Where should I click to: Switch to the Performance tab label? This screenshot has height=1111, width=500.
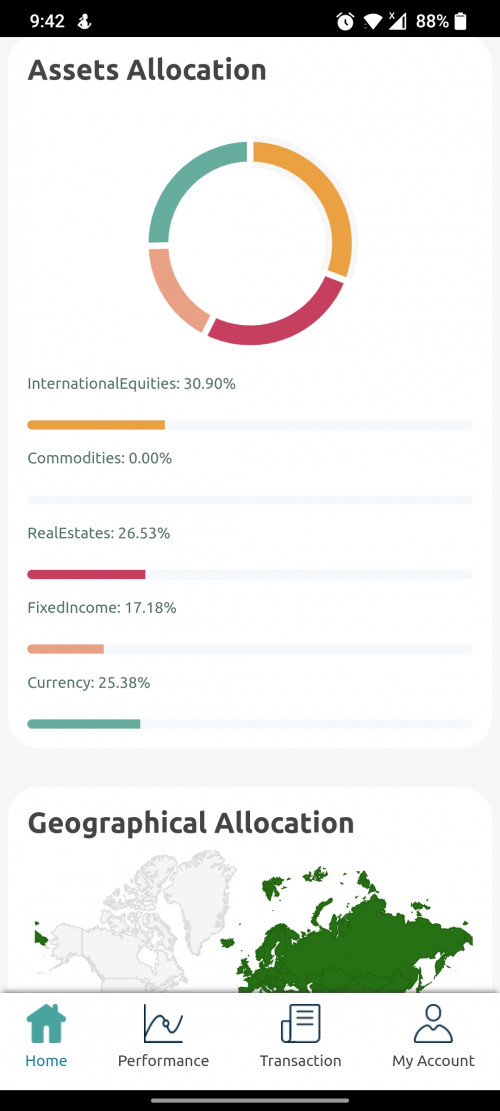(x=163, y=1061)
